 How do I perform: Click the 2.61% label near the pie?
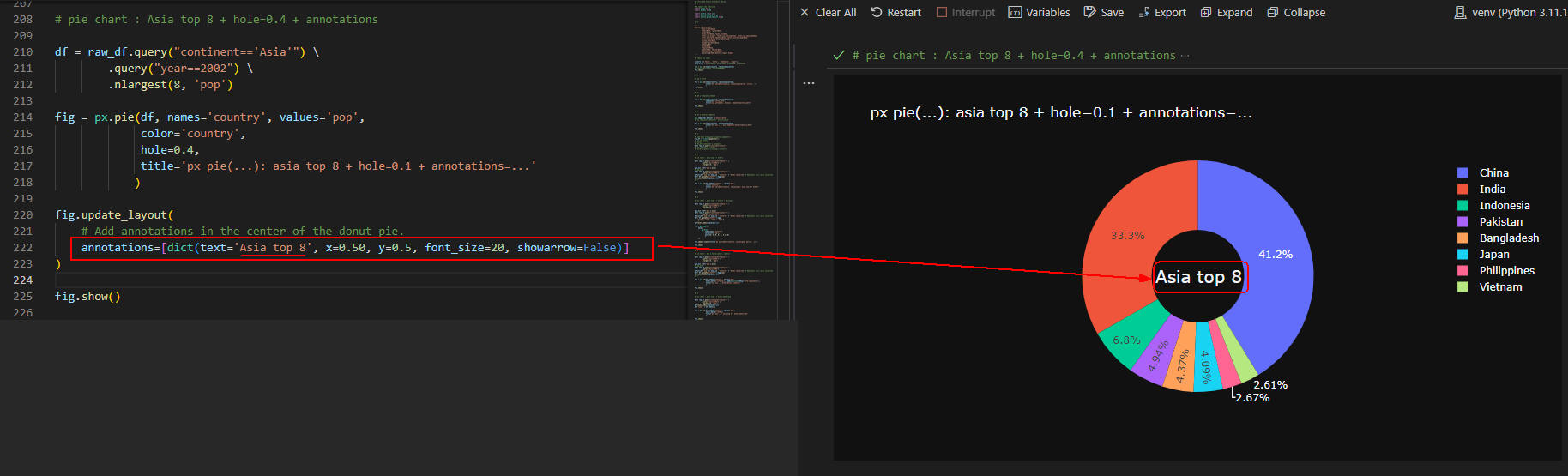[1270, 385]
